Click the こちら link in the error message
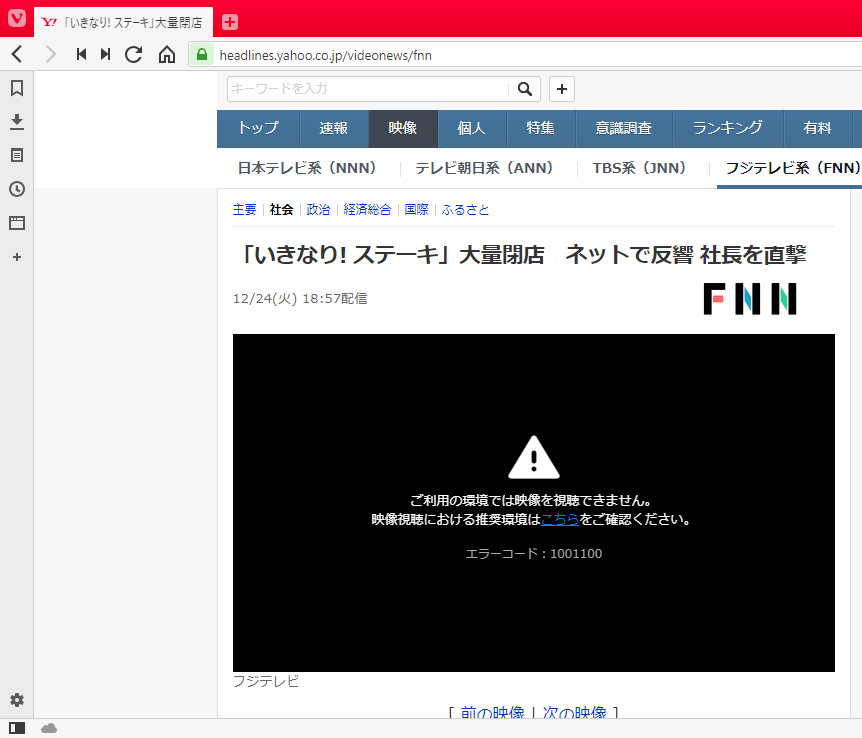Viewport: 862px width, 738px height. click(x=559, y=519)
